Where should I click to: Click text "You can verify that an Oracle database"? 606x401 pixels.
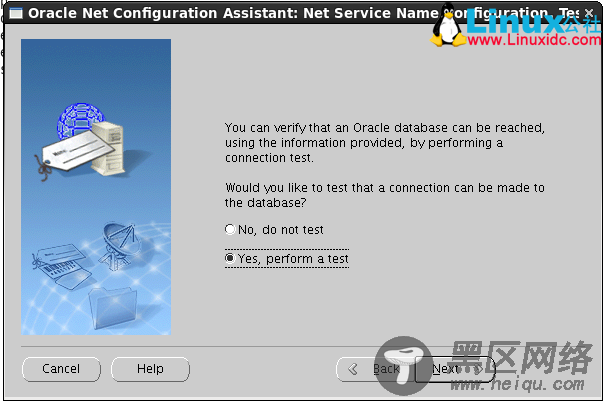(336, 127)
